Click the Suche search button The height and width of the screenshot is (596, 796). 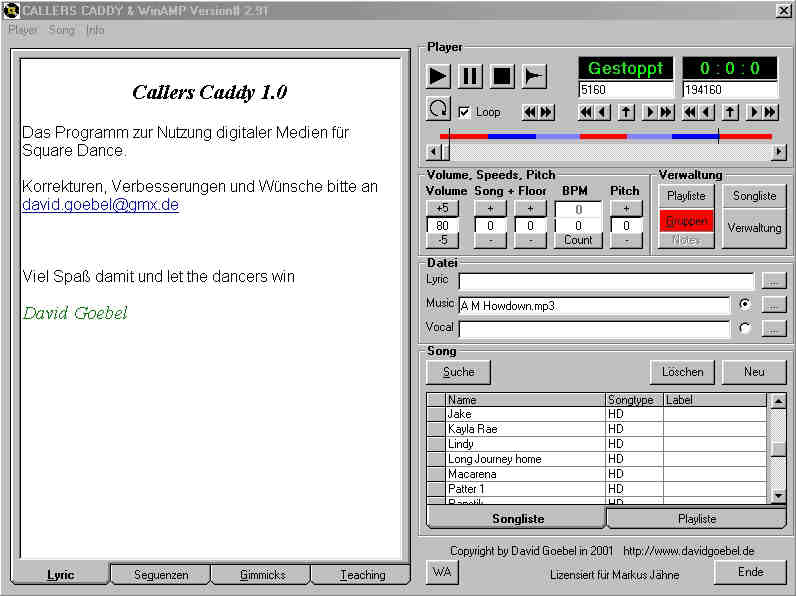pos(458,372)
